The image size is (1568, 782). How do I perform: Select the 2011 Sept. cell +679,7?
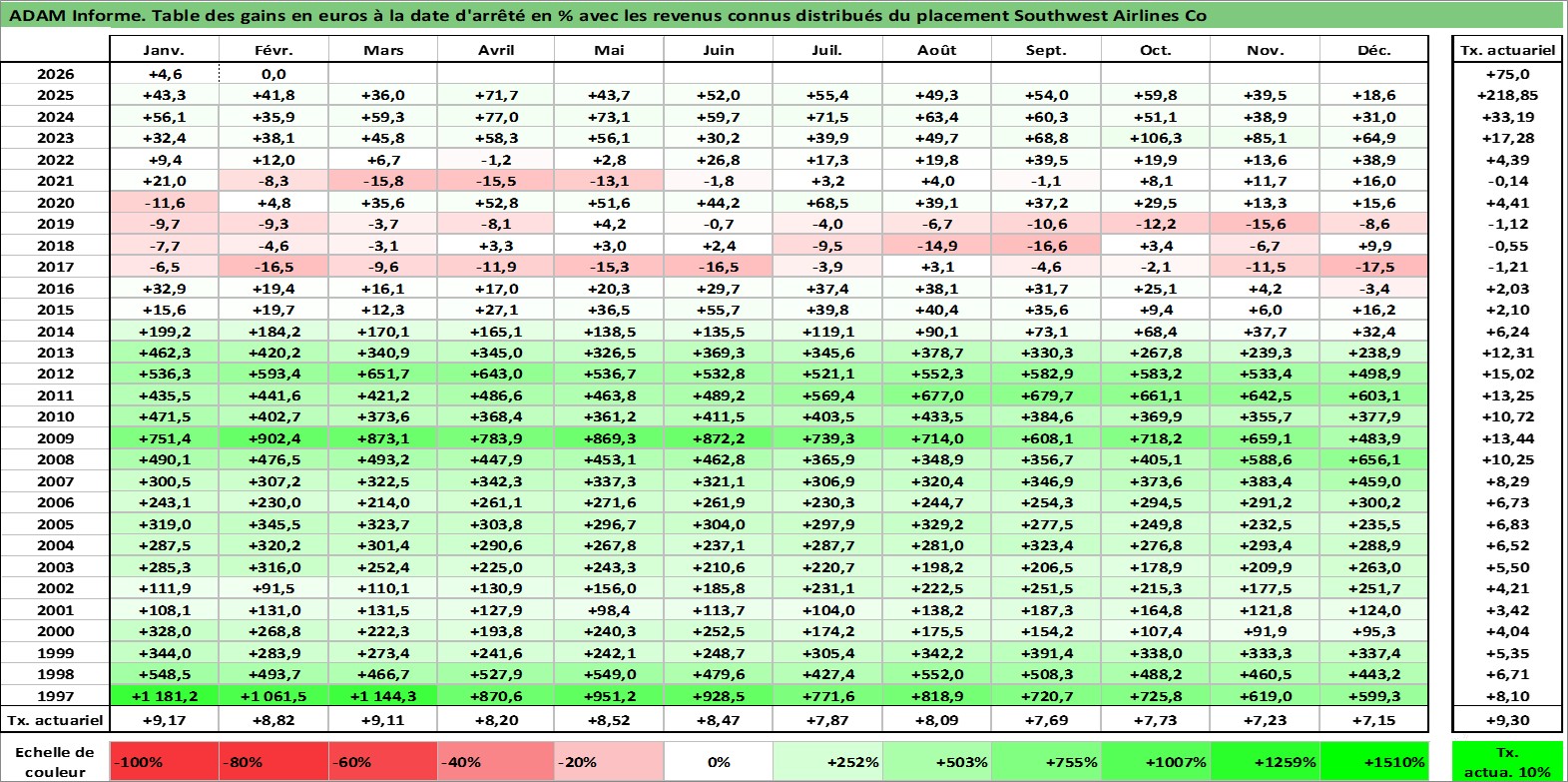(x=1046, y=395)
